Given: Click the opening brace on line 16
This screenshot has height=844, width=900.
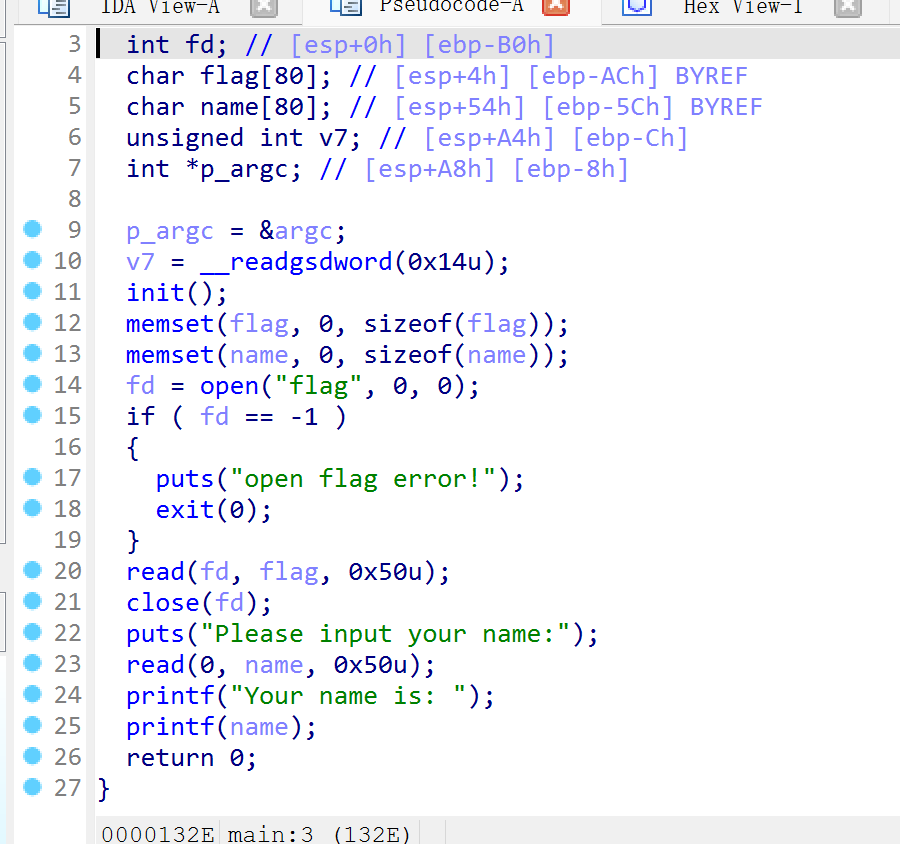Looking at the screenshot, I should [134, 448].
